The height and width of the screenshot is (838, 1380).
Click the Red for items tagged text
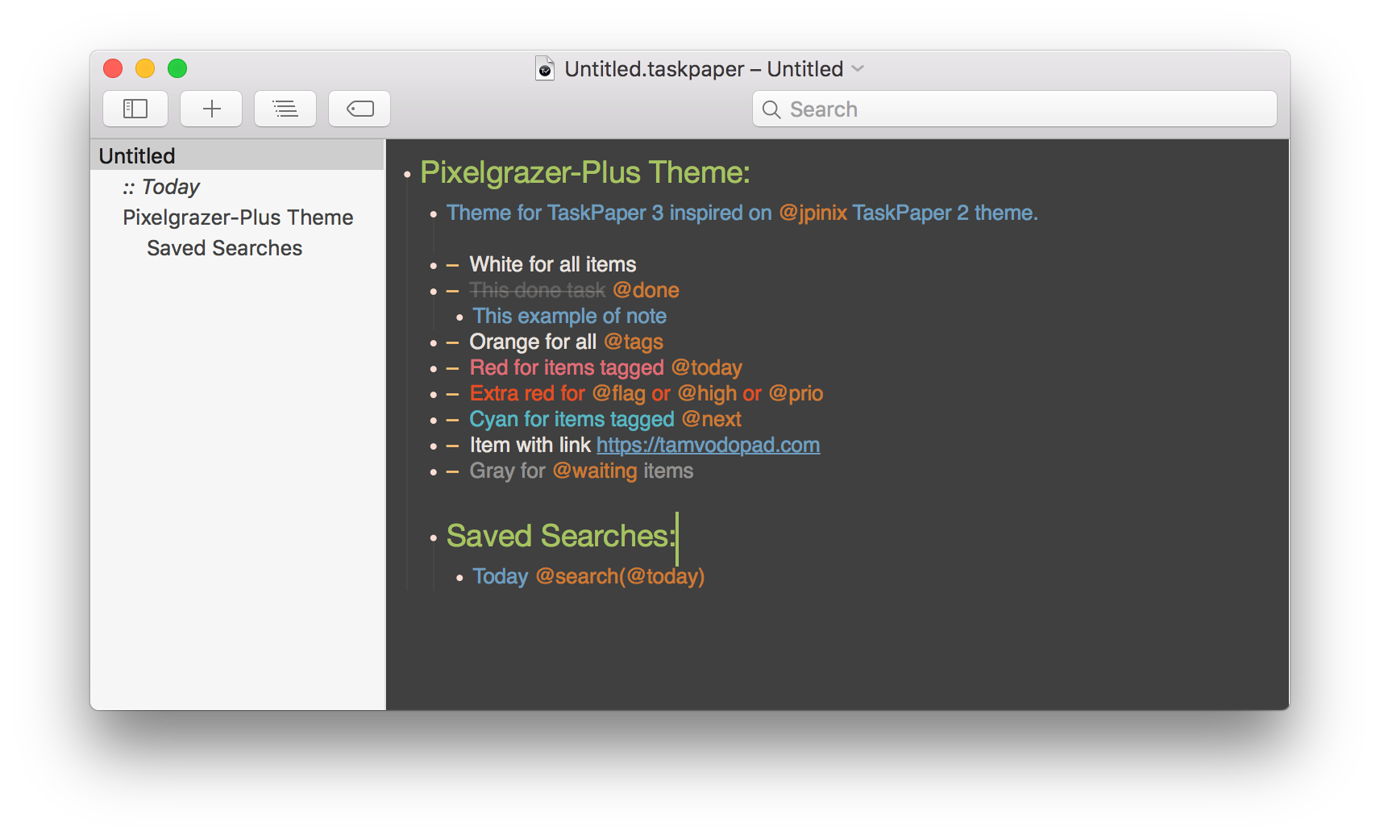point(567,368)
